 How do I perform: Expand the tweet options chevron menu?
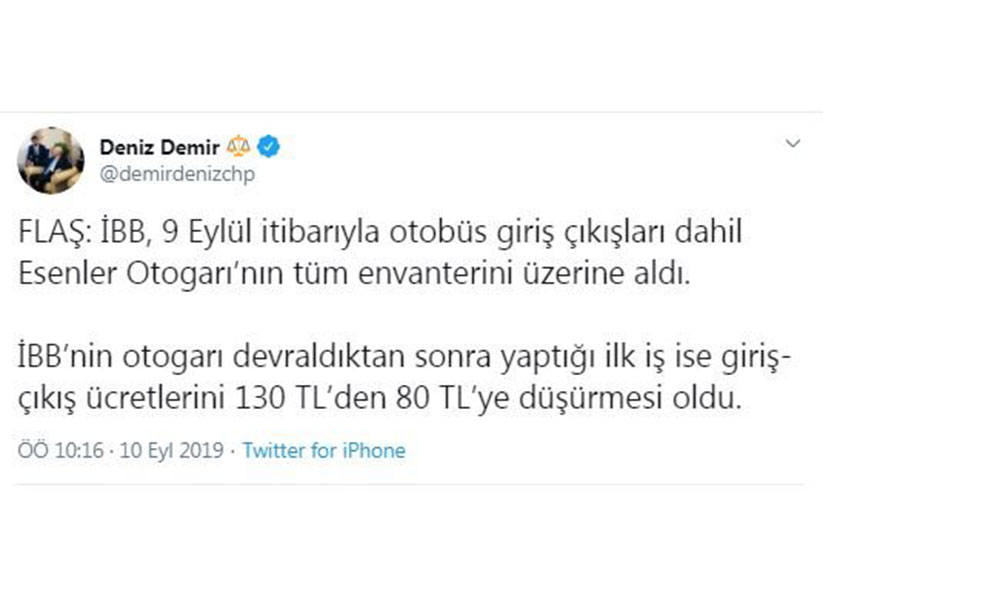793,145
